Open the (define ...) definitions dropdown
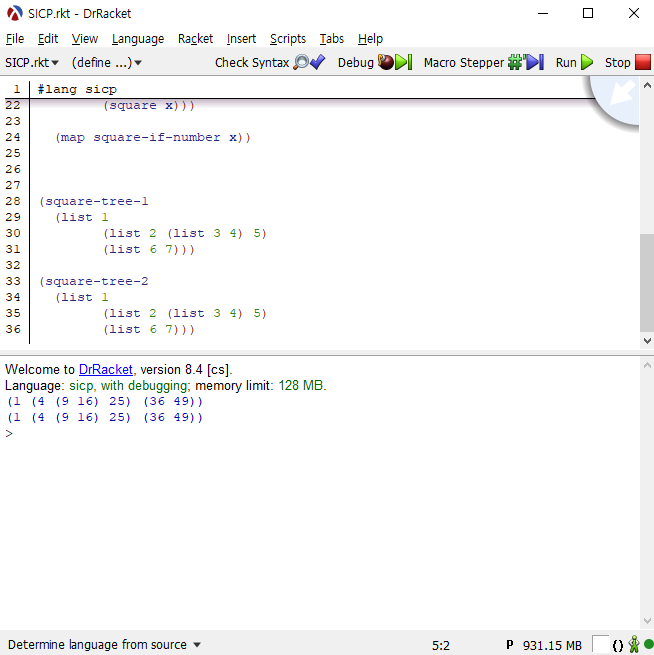The height and width of the screenshot is (655, 654). point(106,62)
